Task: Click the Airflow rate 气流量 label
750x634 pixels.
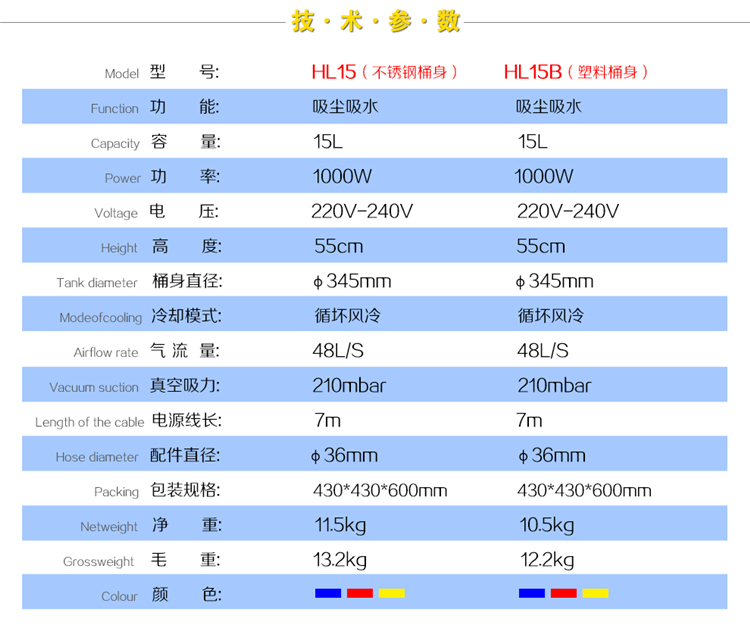Action: tap(146, 351)
